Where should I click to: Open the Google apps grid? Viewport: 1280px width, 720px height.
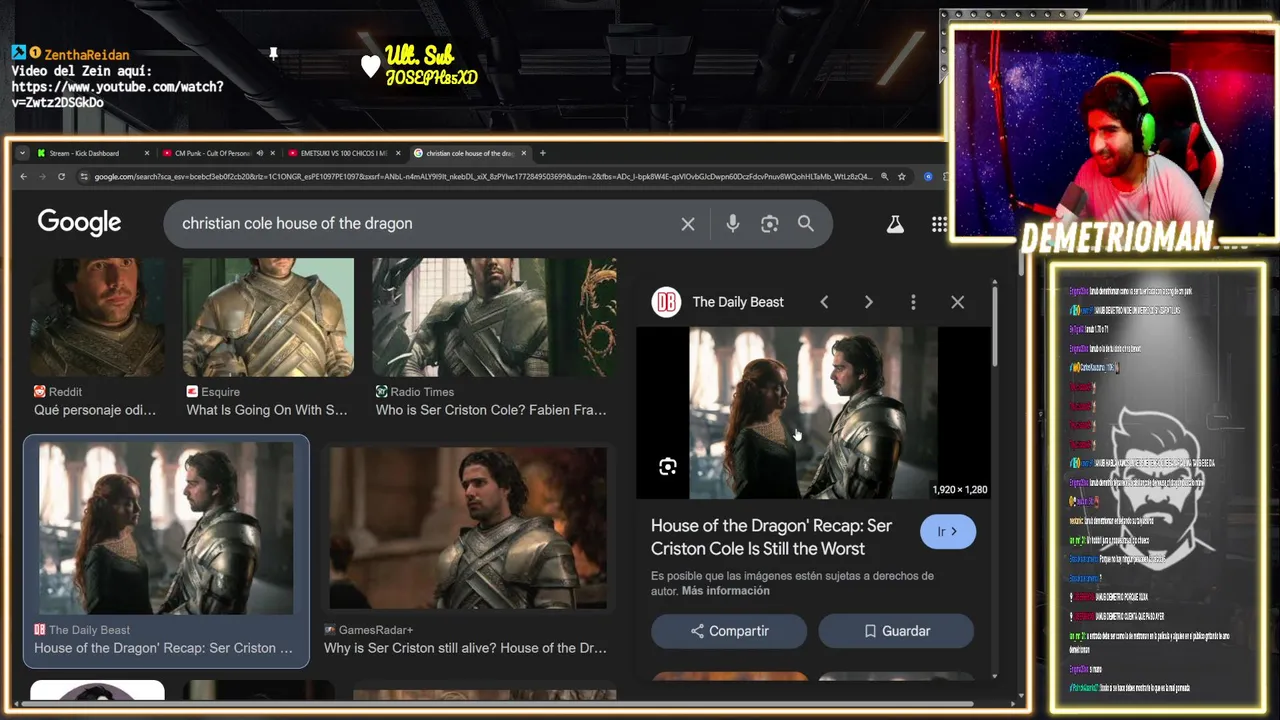(x=939, y=225)
